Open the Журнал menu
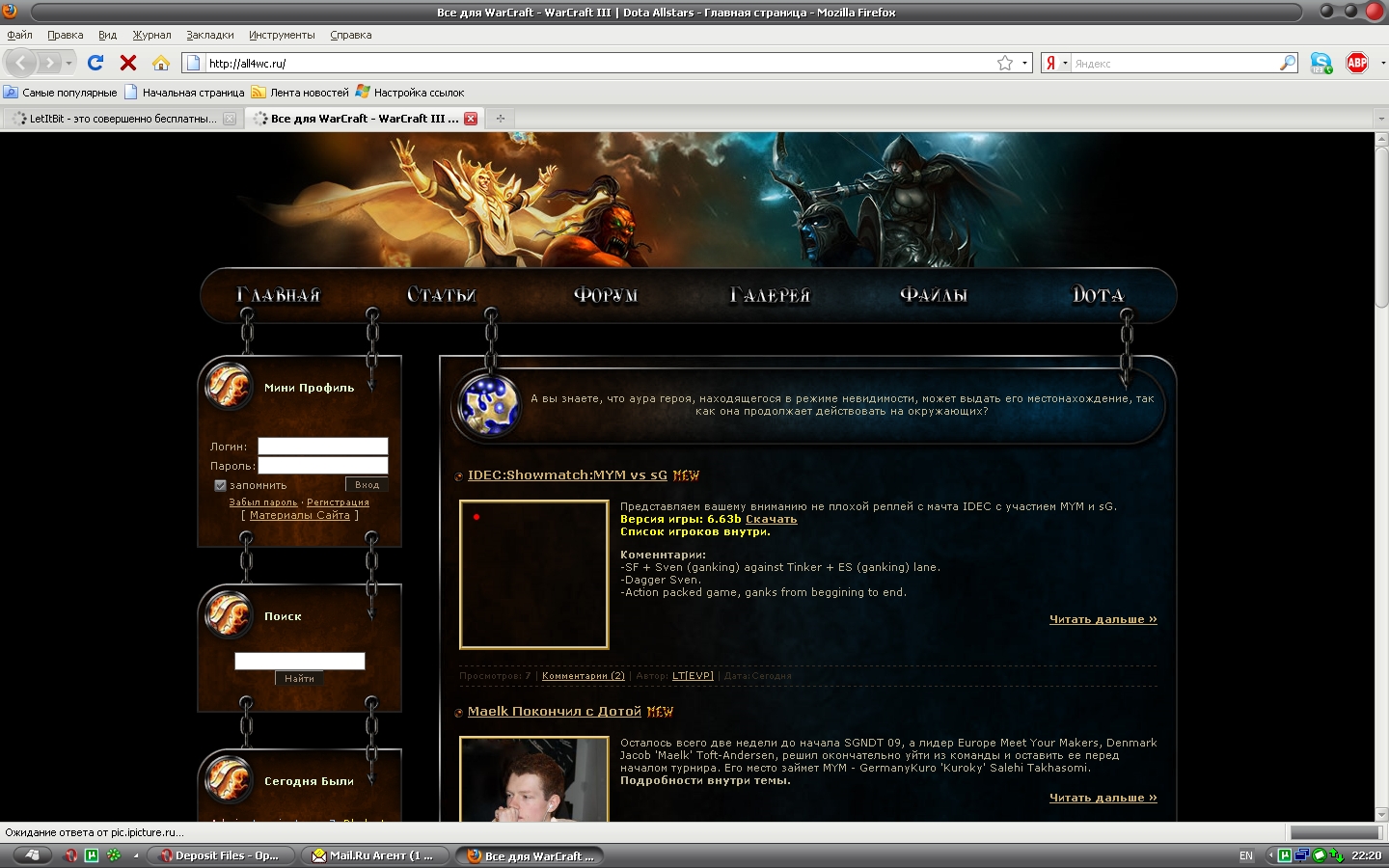Image resolution: width=1389 pixels, height=868 pixels. click(151, 35)
